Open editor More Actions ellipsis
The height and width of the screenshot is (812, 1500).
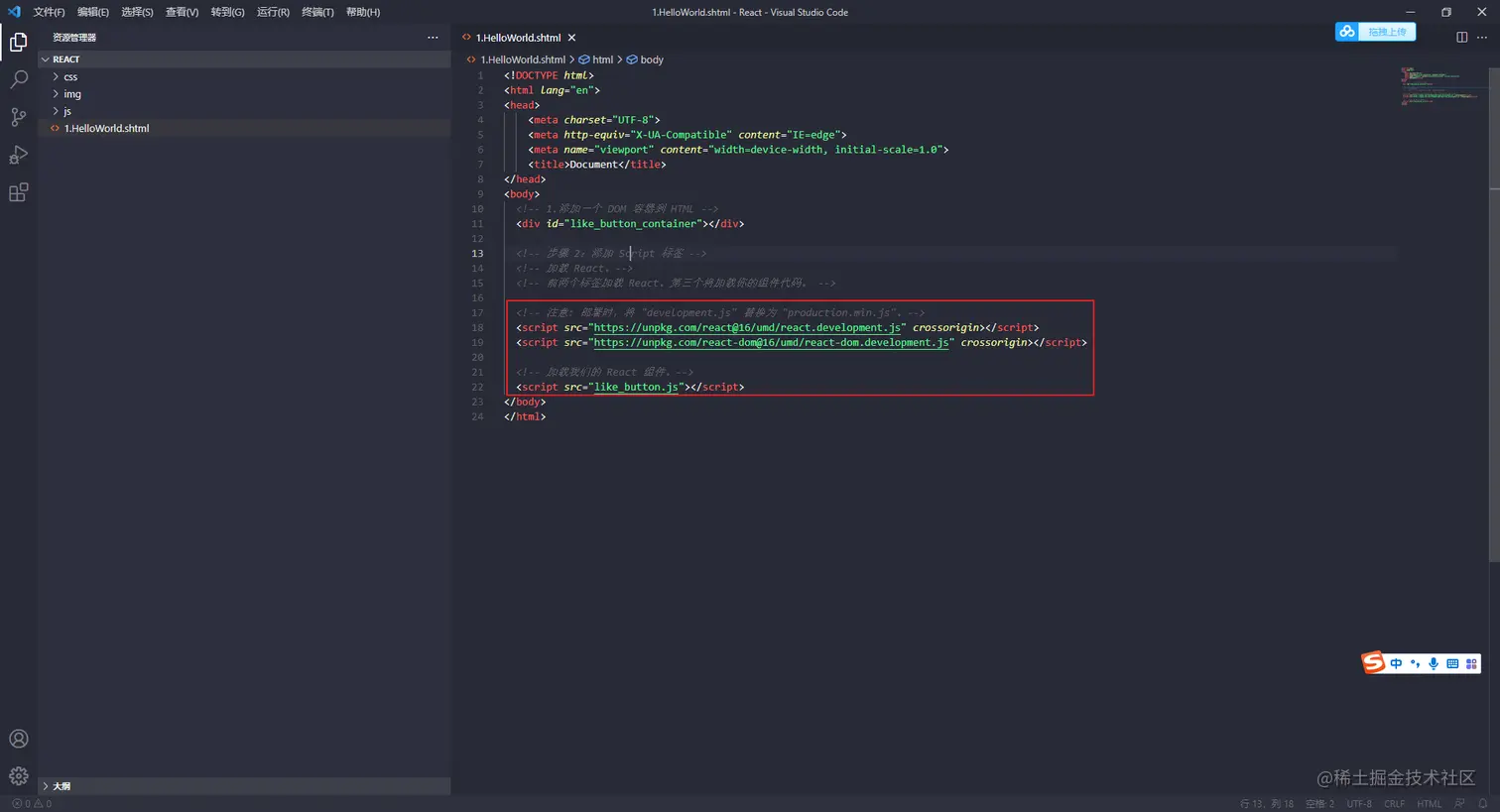click(1482, 38)
